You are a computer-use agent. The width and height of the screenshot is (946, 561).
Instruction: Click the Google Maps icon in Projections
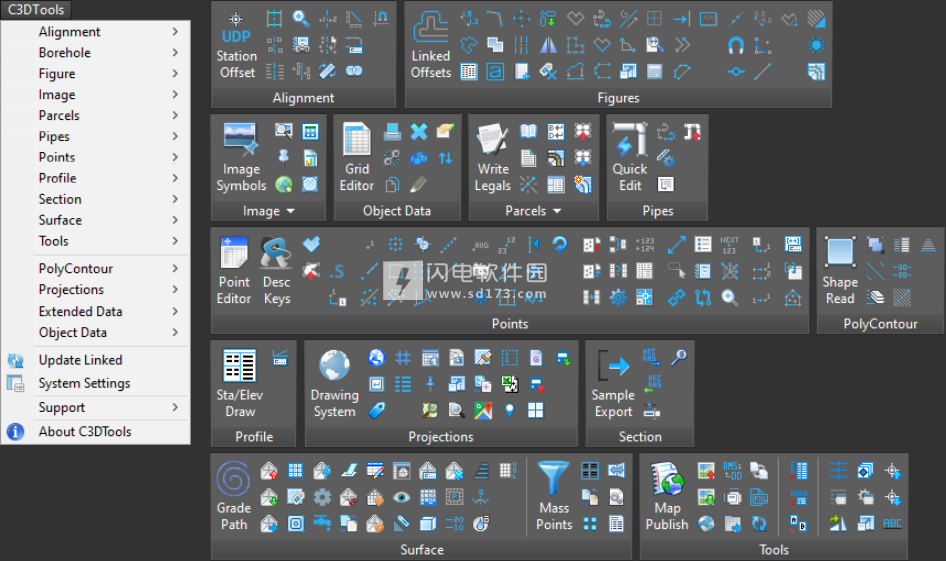[483, 410]
